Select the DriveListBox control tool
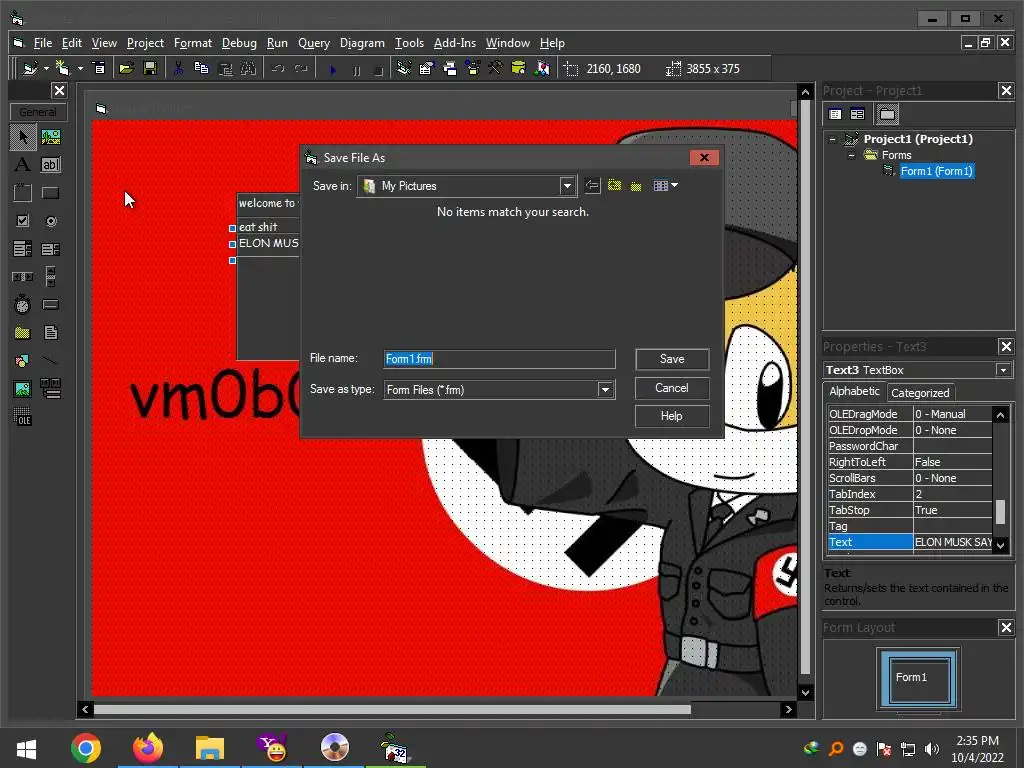This screenshot has width=1024, height=768. coord(50,305)
